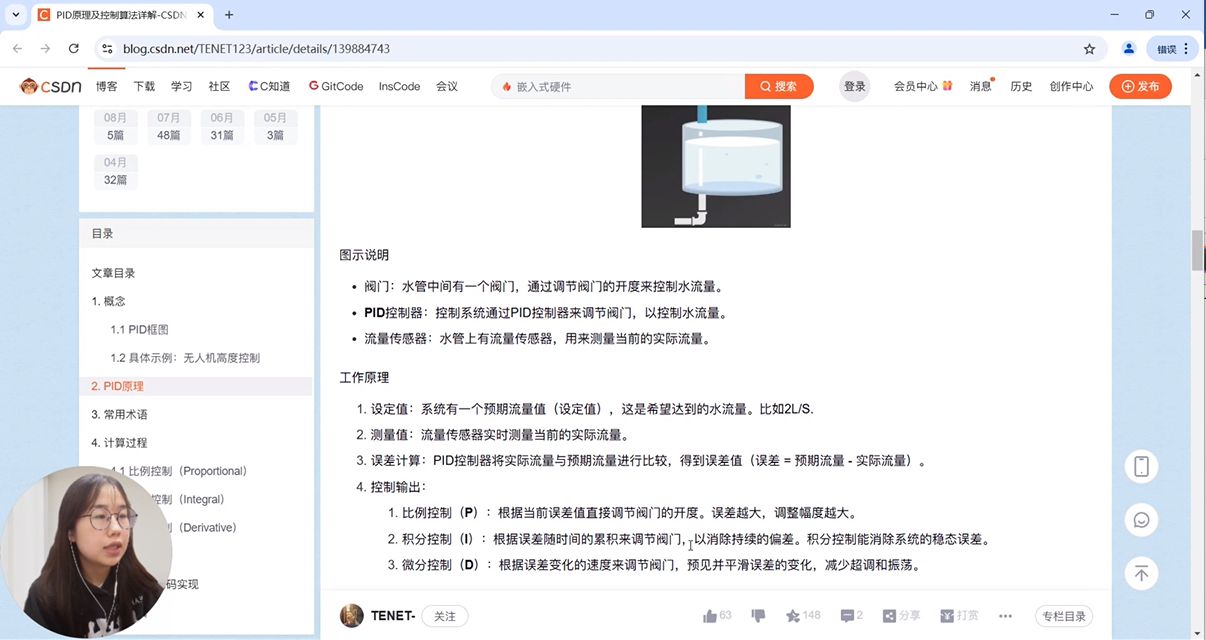Click the browser back arrow

click(x=17, y=48)
